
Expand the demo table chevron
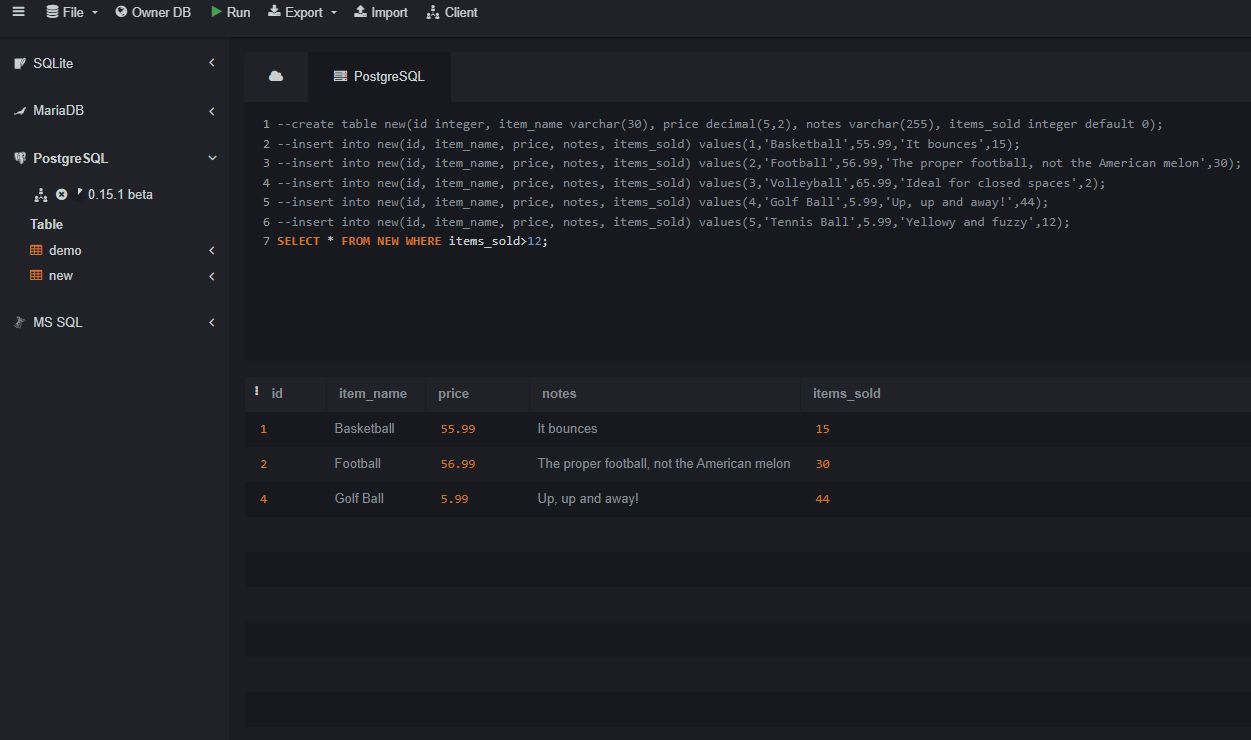(211, 251)
